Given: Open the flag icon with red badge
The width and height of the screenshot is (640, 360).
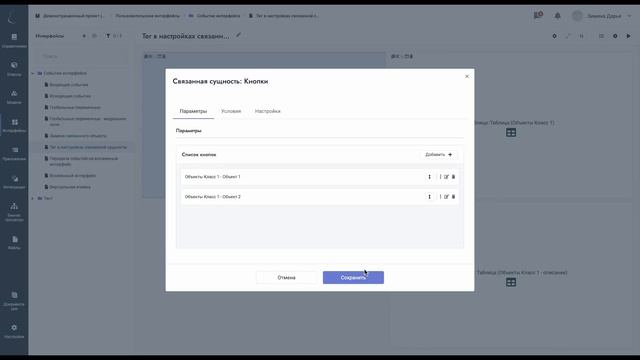Looking at the screenshot, I should [x=538, y=16].
